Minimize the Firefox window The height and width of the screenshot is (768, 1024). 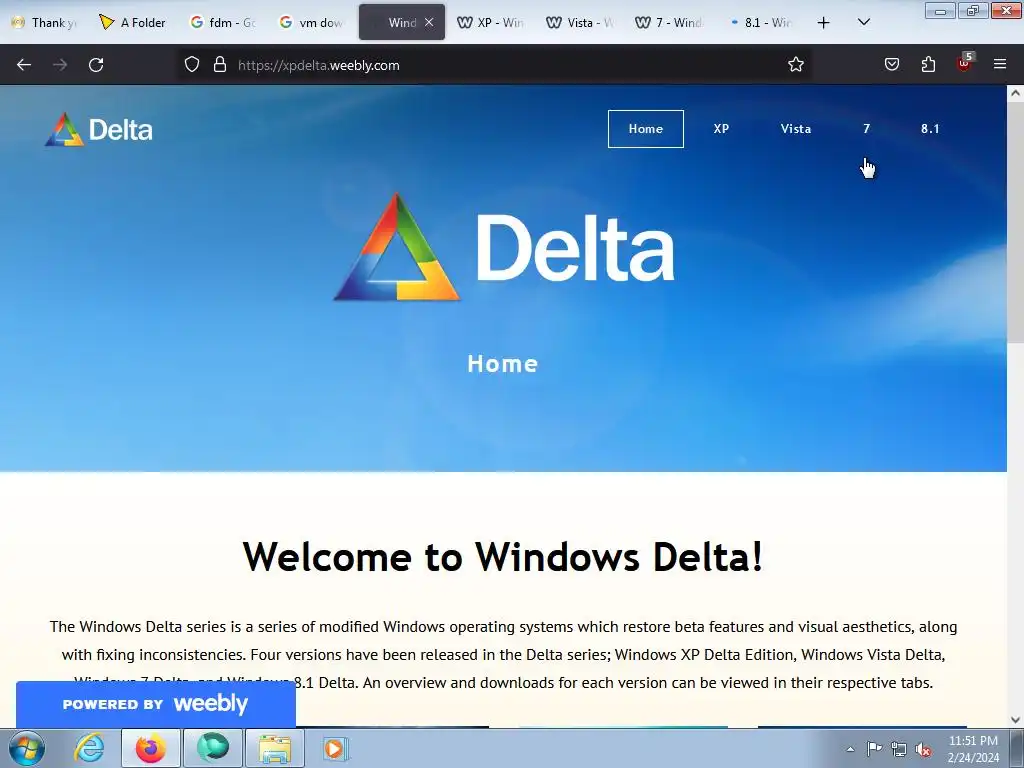click(940, 10)
